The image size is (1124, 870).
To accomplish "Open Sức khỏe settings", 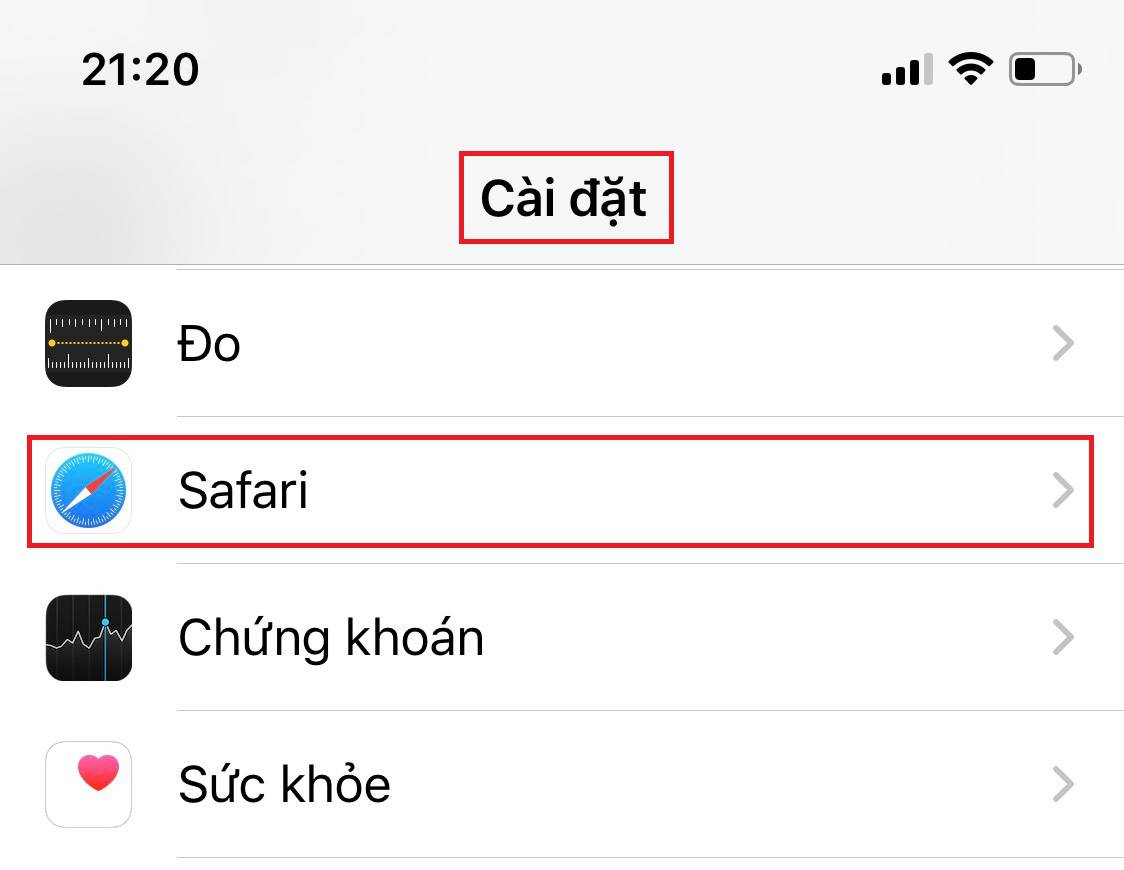I will 560,784.
